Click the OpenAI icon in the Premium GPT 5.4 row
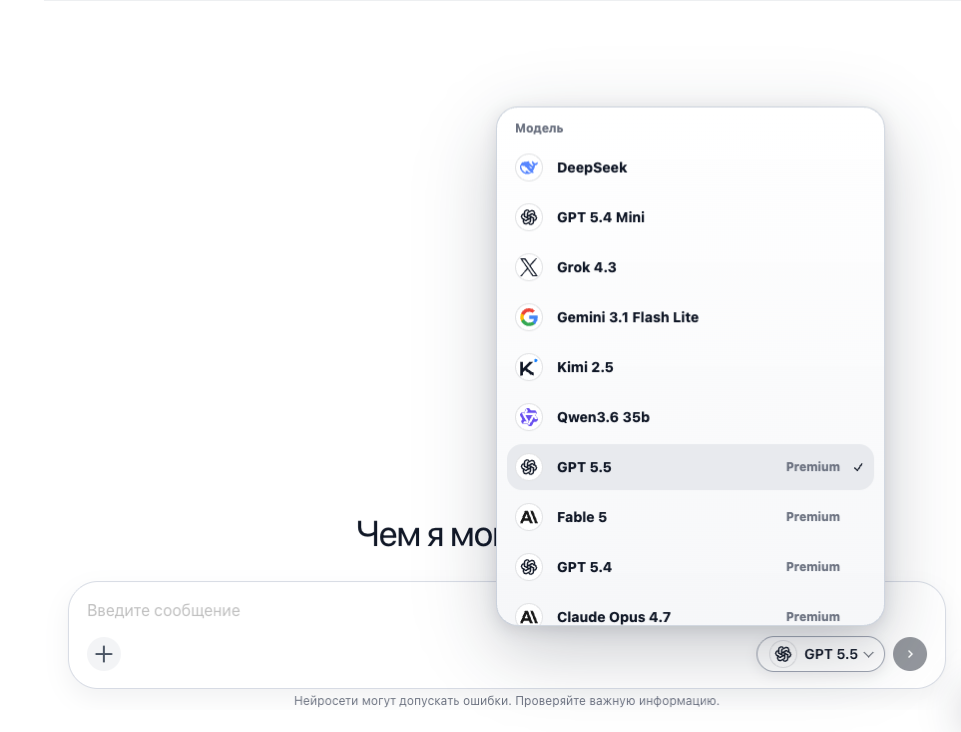 coord(528,567)
